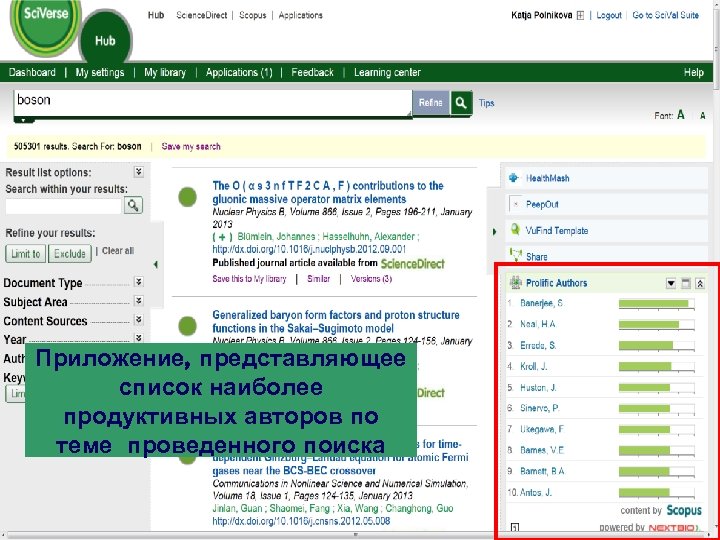This screenshot has width=720, height=540.
Task: Switch to Scopus top link
Action: tap(253, 15)
